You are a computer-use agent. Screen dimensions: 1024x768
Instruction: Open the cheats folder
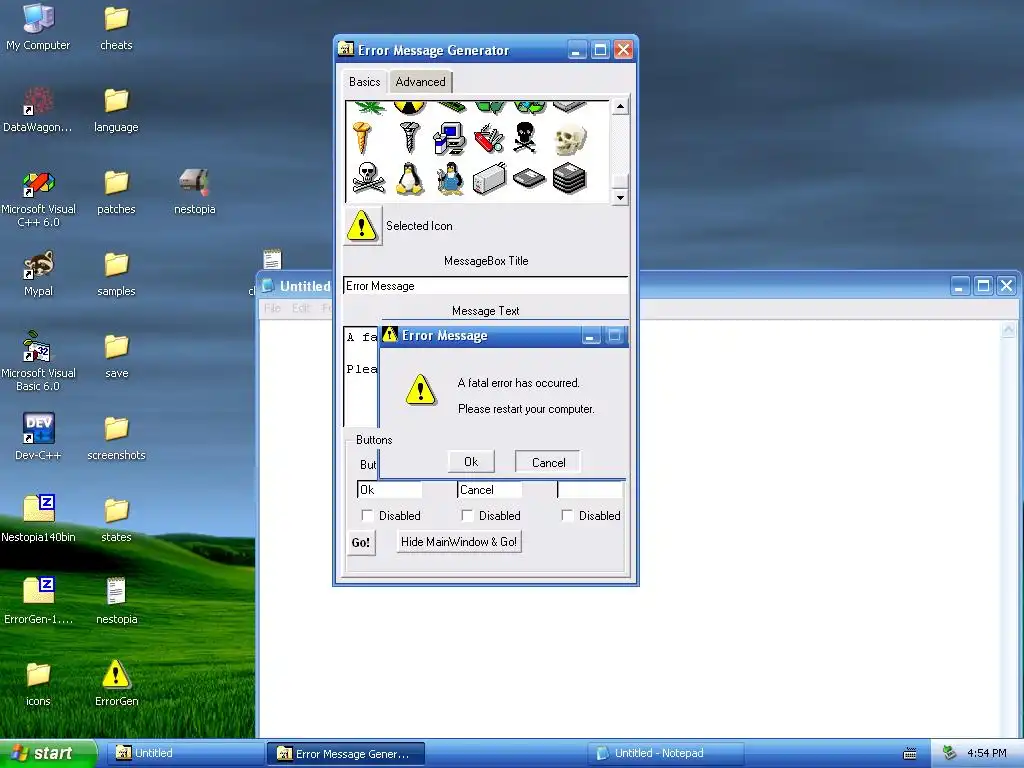coord(116,27)
